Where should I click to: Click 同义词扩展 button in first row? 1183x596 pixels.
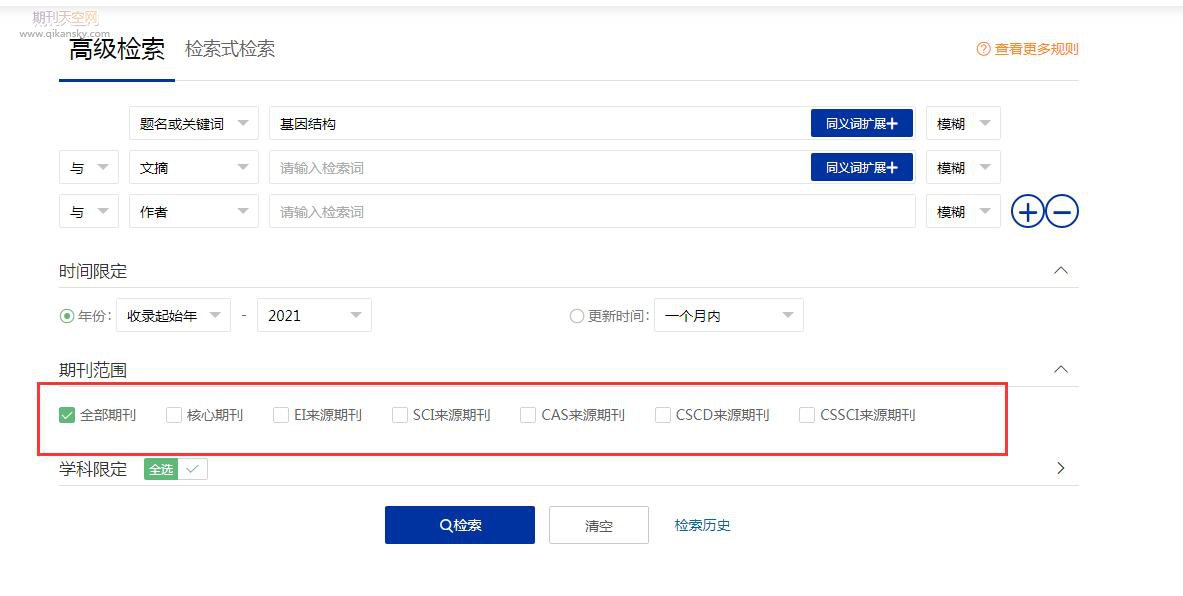(861, 124)
